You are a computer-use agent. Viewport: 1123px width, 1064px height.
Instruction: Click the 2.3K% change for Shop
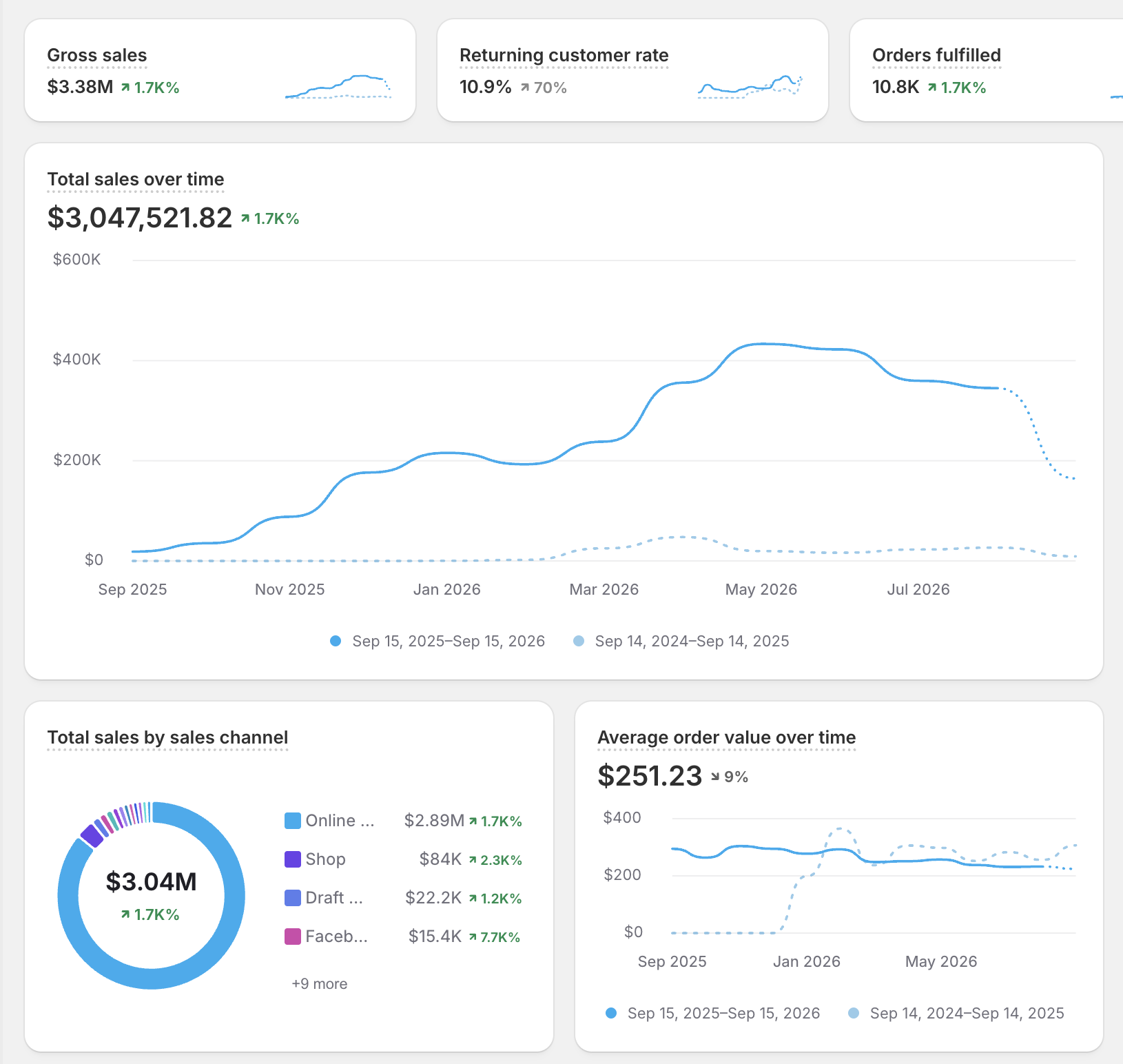pyautogui.click(x=501, y=860)
